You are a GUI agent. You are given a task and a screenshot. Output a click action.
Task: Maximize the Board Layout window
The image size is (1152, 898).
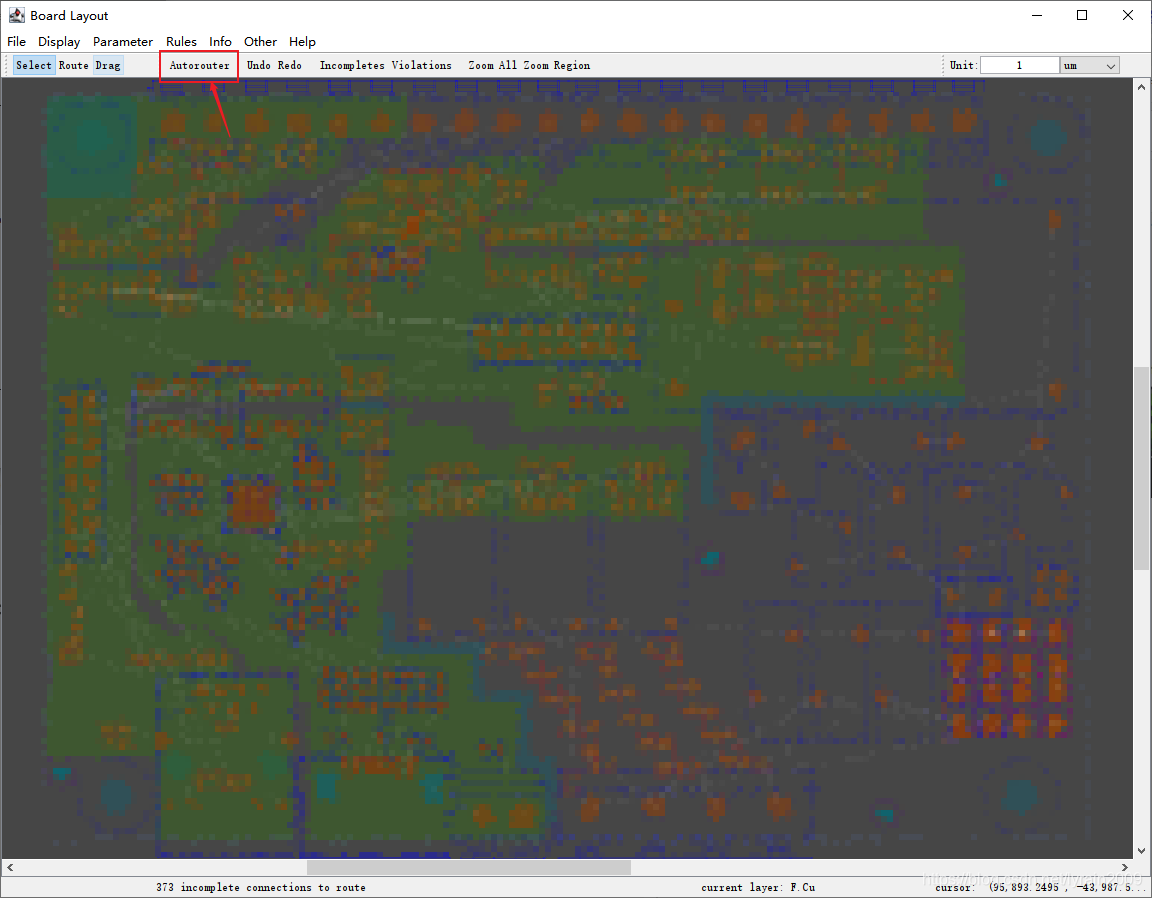coord(1082,15)
